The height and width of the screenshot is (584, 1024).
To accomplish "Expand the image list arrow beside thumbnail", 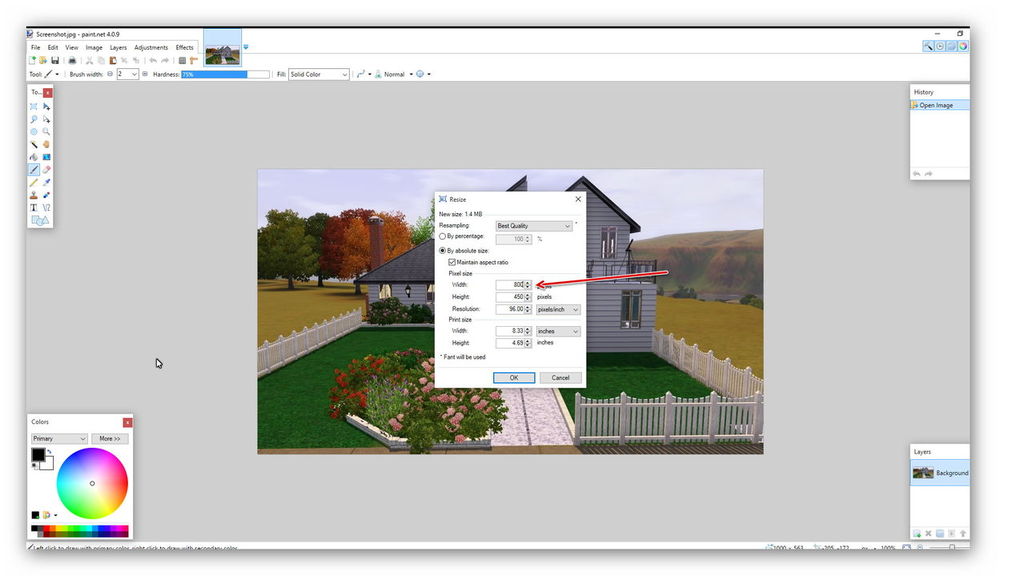I will tap(246, 47).
